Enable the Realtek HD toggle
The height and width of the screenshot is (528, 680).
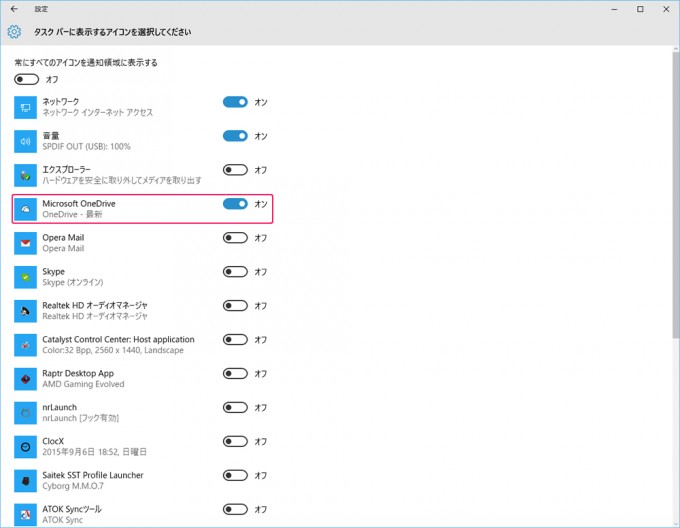coord(235,306)
